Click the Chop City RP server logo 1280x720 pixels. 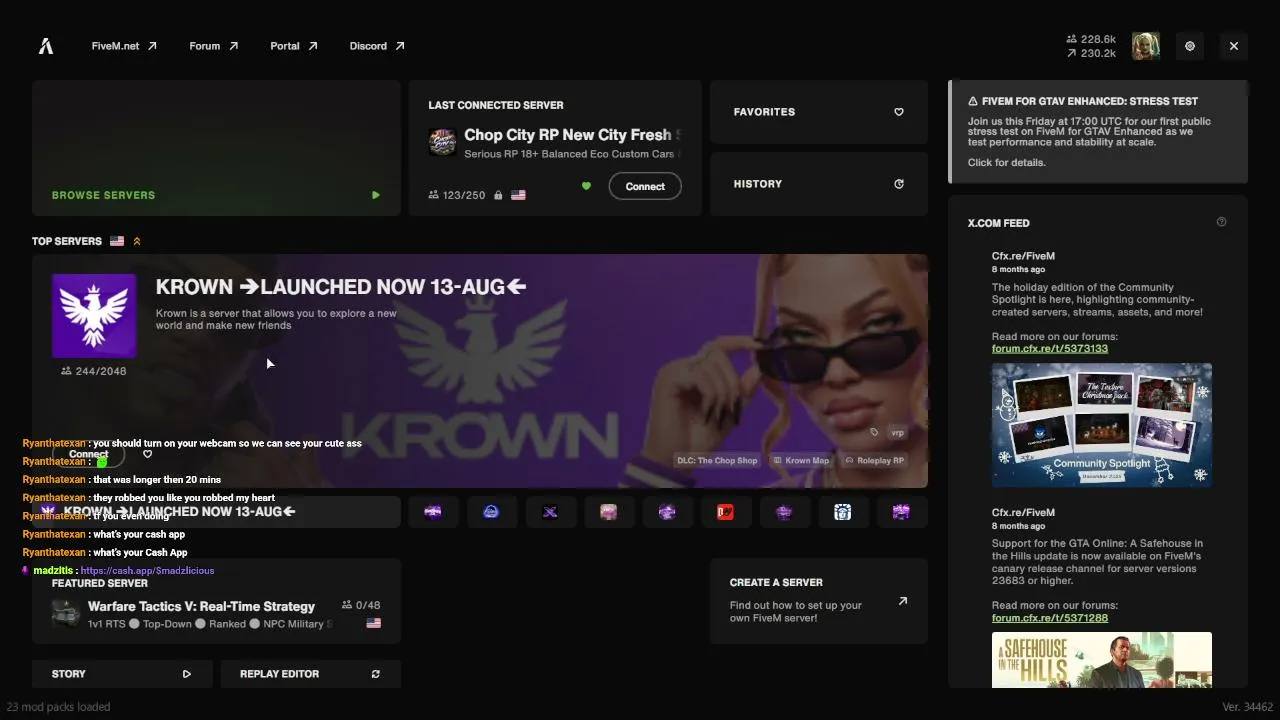[442, 142]
